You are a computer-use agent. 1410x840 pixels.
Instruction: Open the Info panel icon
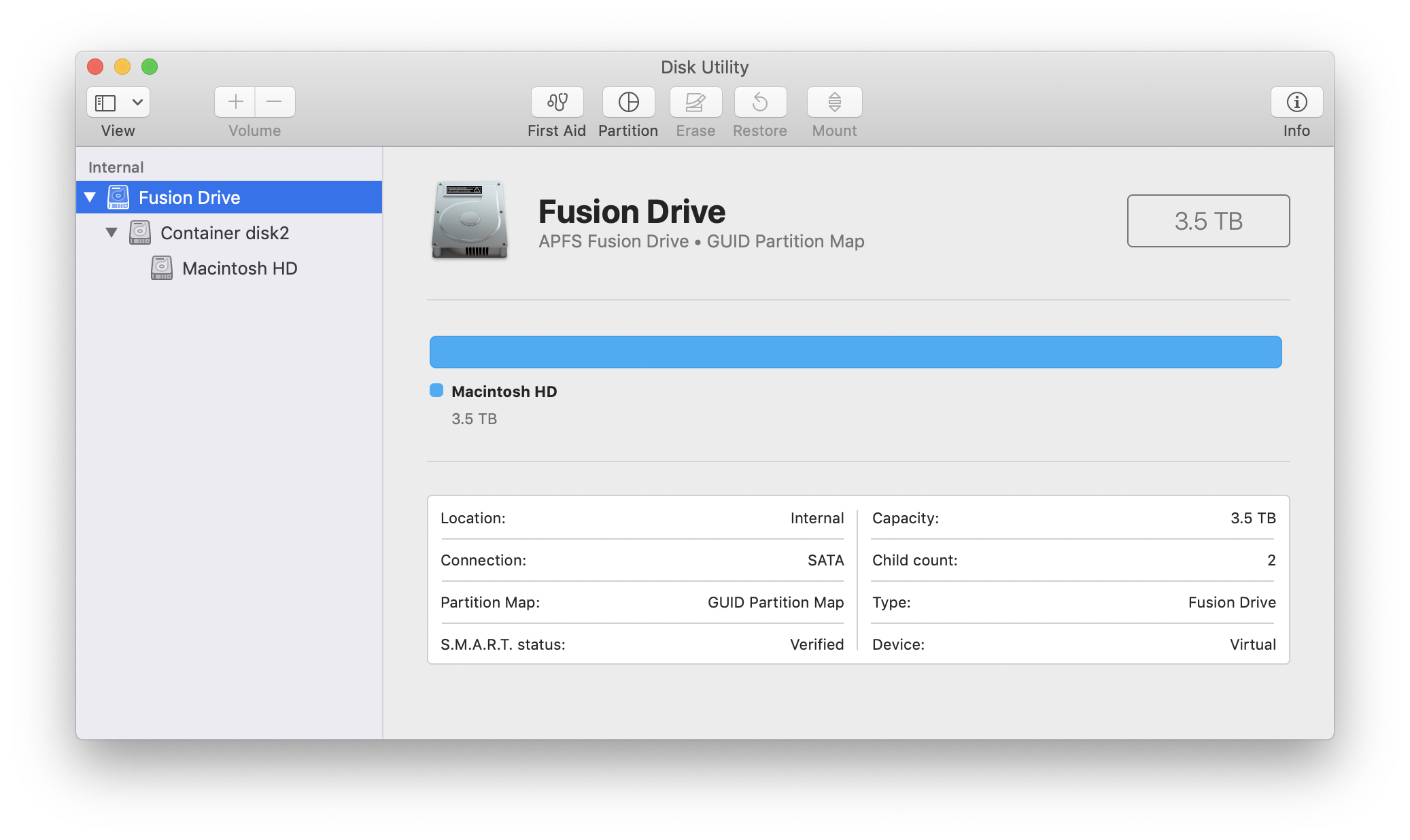click(1296, 102)
